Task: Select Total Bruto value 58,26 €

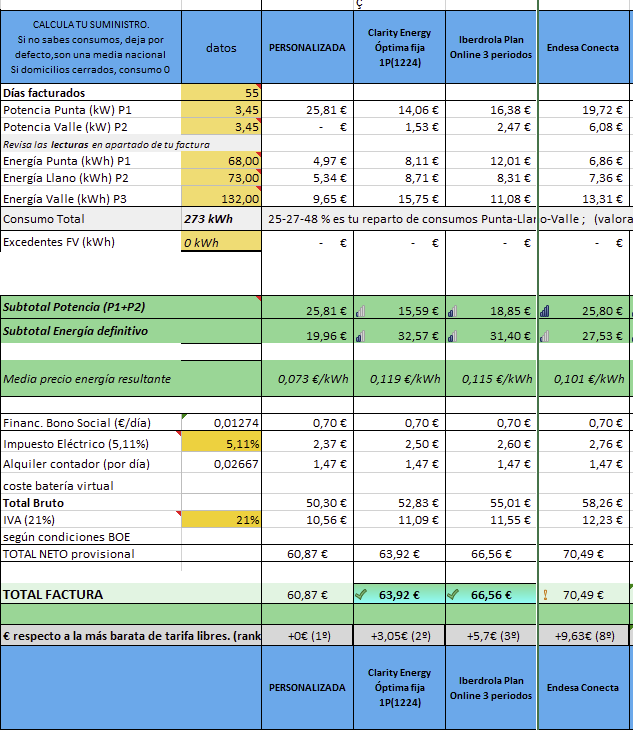Action: tap(583, 503)
